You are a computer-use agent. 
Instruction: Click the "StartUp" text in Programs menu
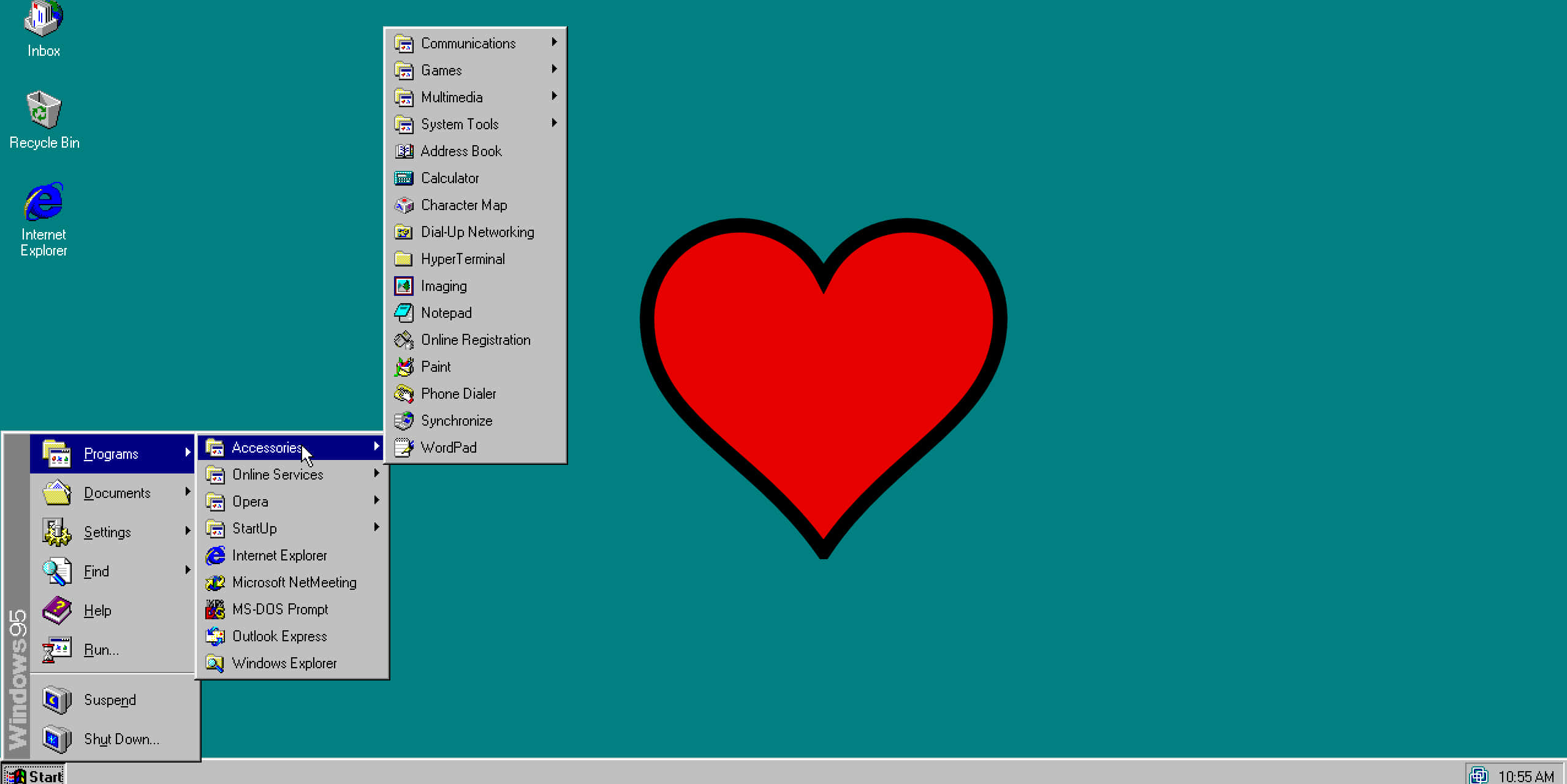click(254, 529)
